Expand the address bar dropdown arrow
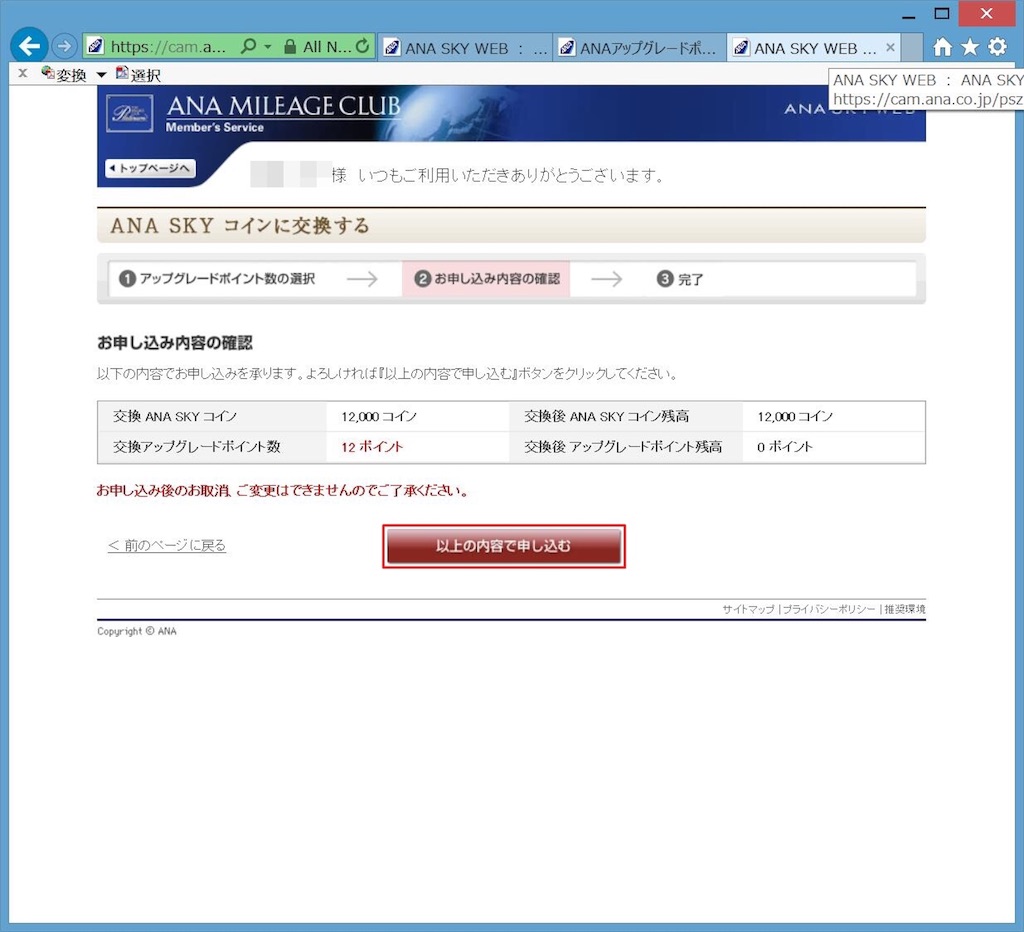This screenshot has width=1024, height=932. (x=268, y=47)
